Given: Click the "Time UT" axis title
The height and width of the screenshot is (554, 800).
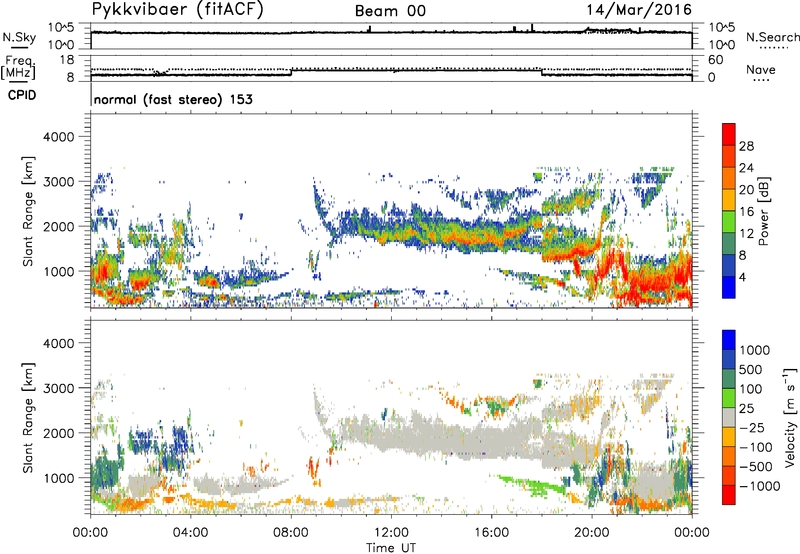Looking at the screenshot, I should 391,548.
